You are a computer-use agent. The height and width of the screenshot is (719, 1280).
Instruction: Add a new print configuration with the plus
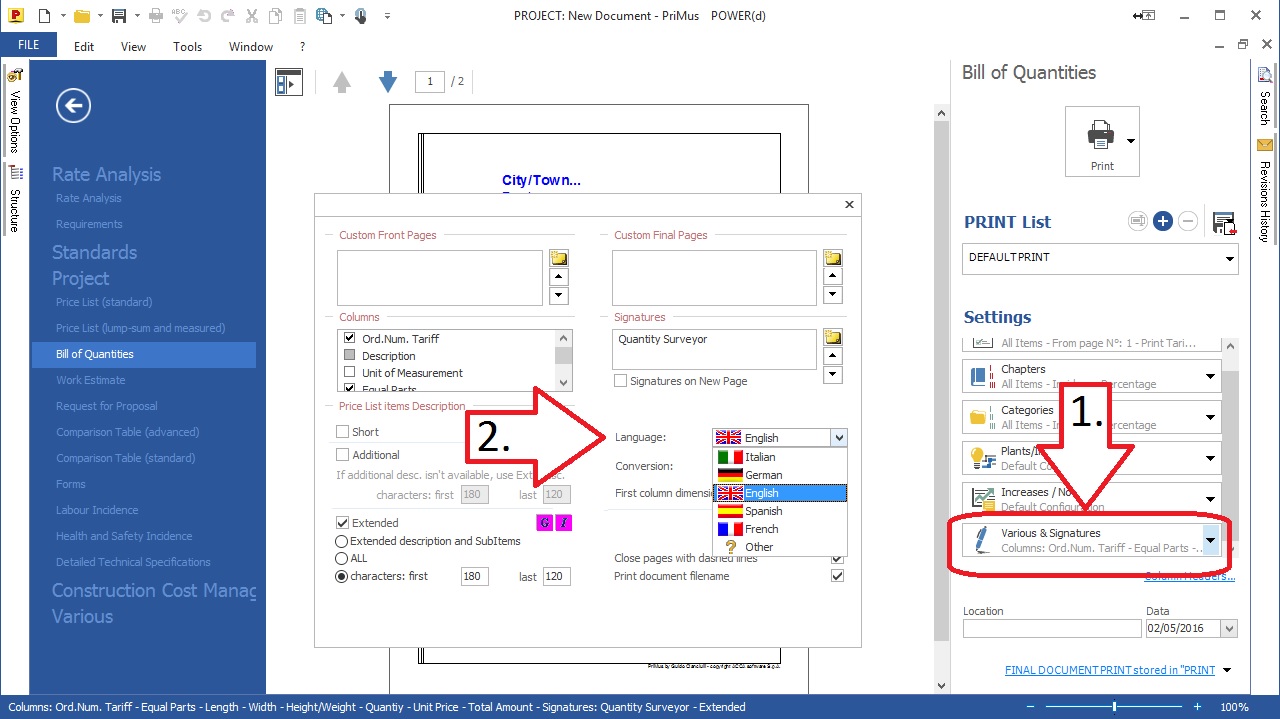pyautogui.click(x=1162, y=221)
